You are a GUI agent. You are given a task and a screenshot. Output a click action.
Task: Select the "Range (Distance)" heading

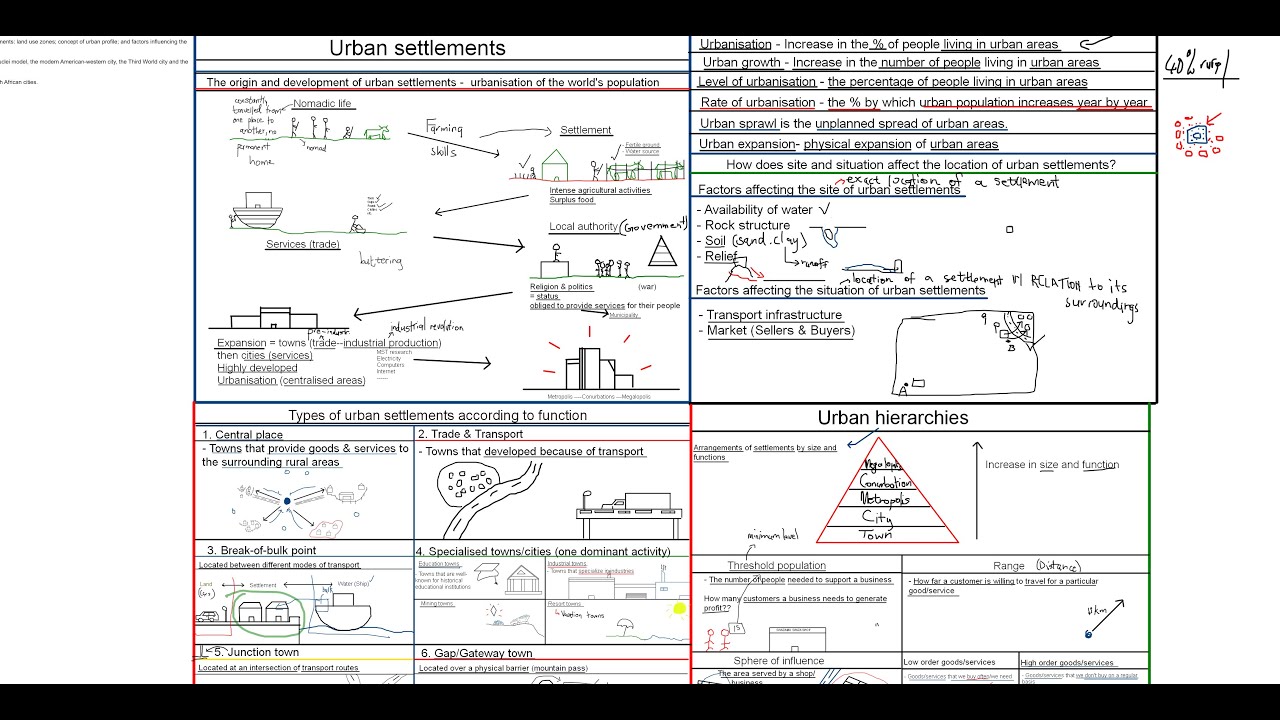[1037, 566]
